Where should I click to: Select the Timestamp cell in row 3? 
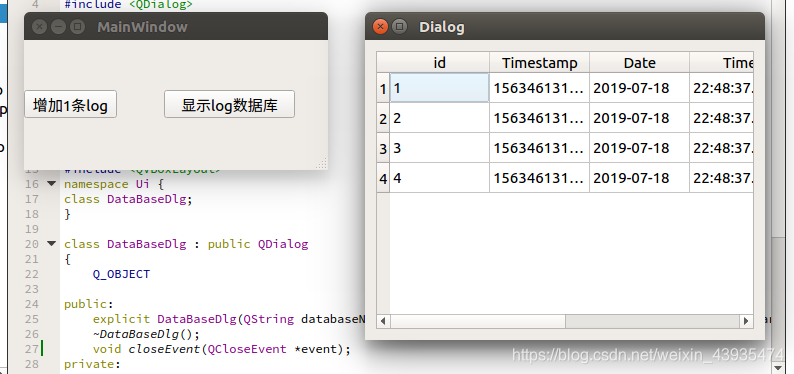tap(539, 148)
